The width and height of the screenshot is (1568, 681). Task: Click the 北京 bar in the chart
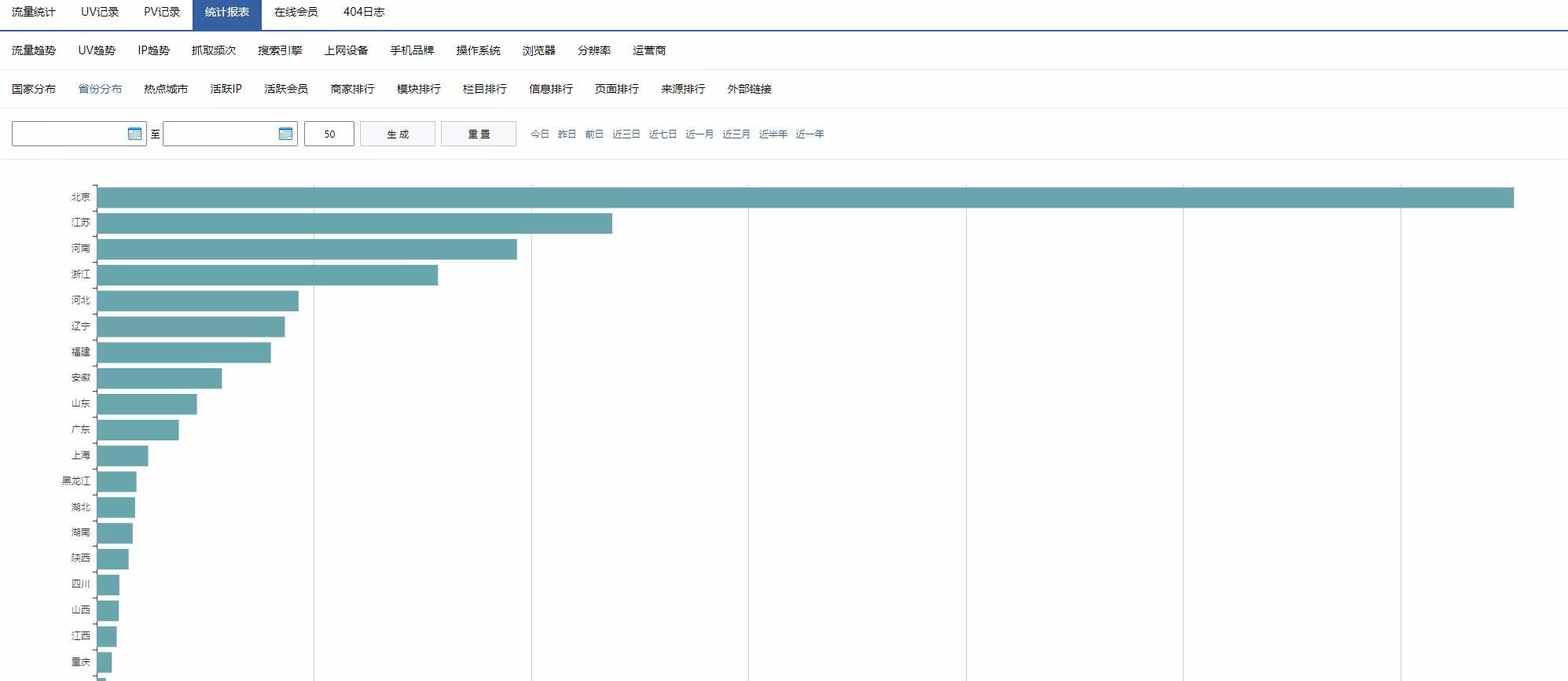805,197
